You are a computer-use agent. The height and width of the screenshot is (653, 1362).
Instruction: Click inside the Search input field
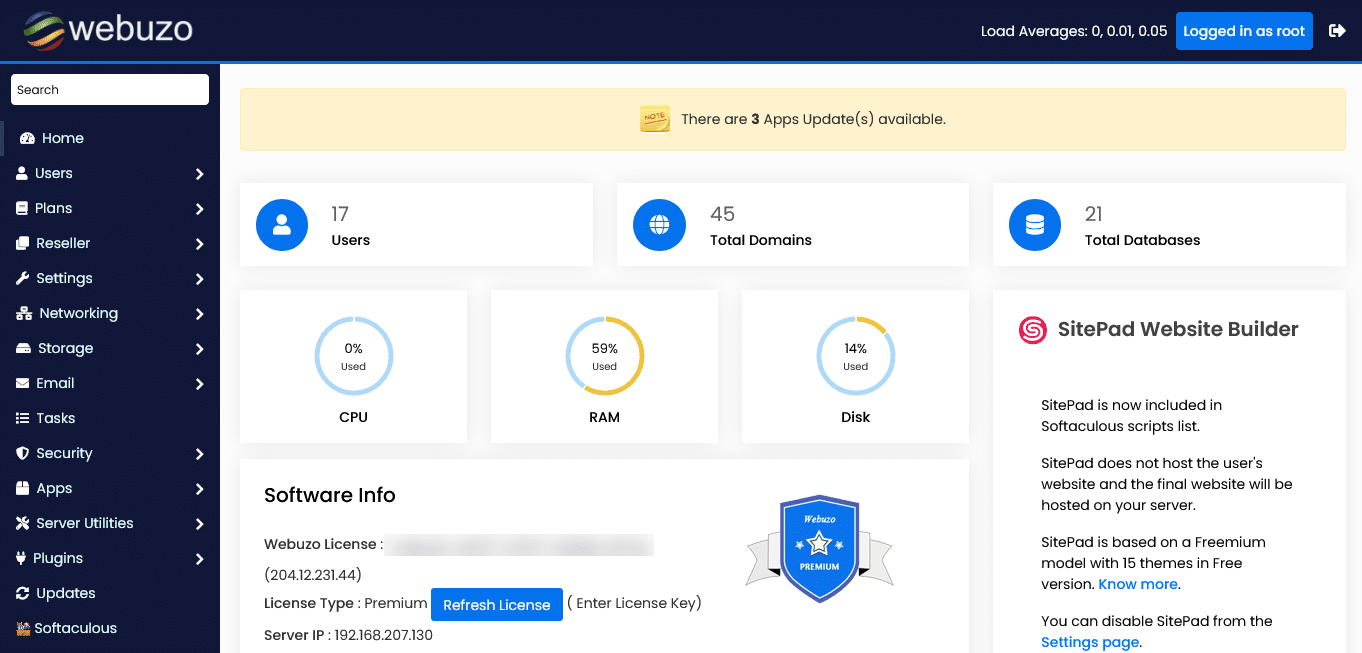pos(110,89)
